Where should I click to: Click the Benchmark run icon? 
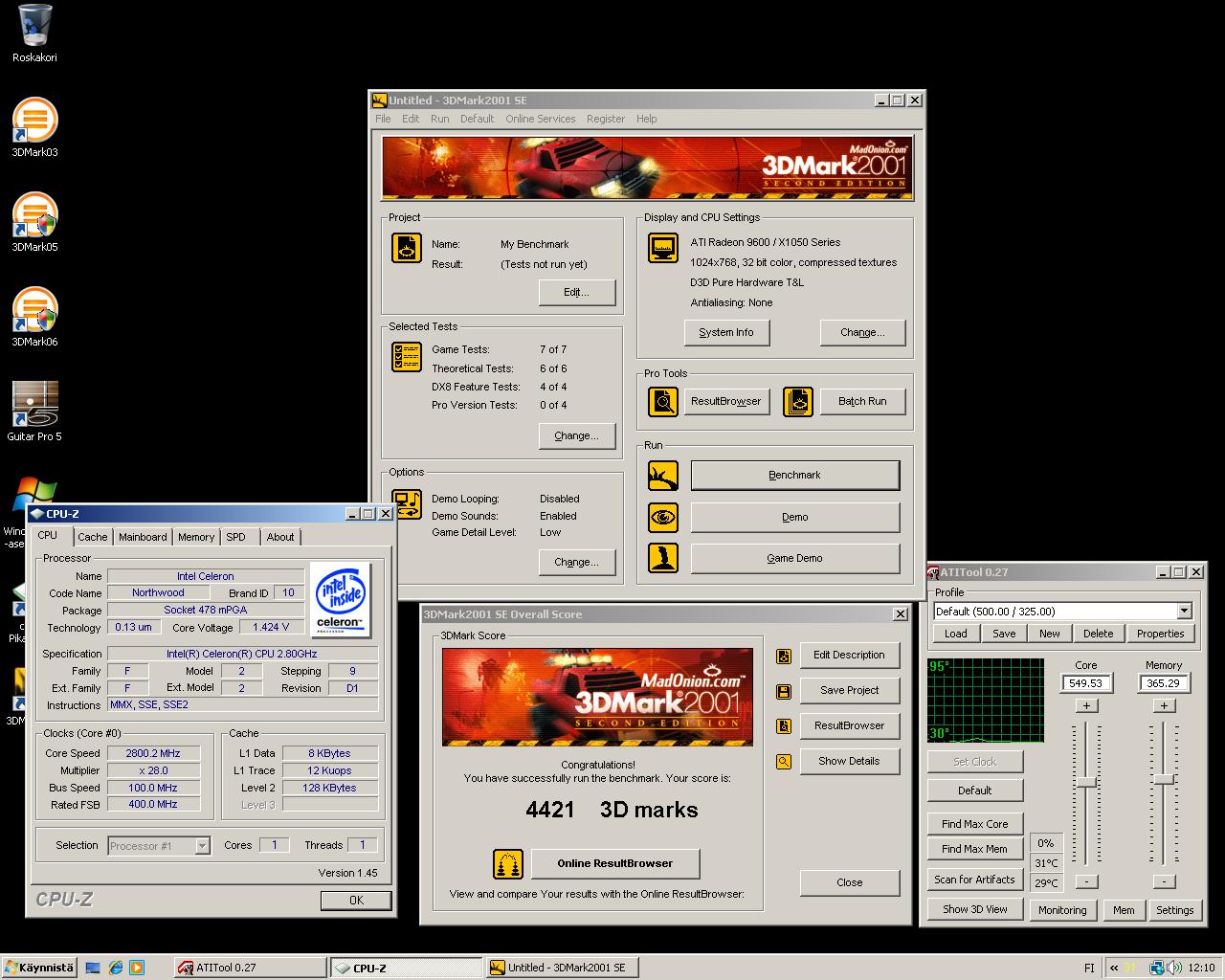(x=663, y=476)
